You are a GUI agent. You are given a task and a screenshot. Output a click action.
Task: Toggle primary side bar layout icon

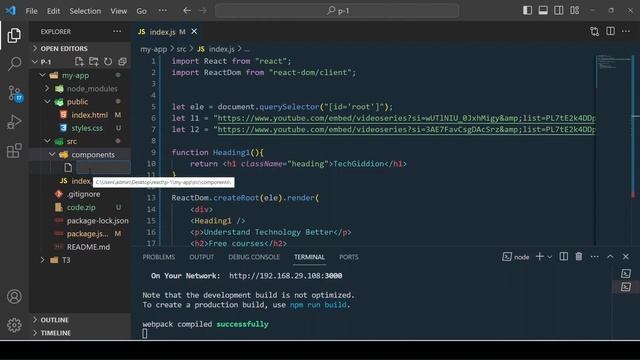point(527,11)
